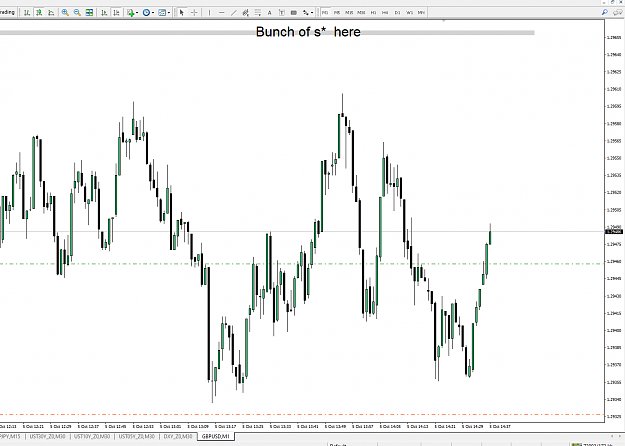Image resolution: width=625 pixels, height=446 pixels.
Task: Open the search magnifier icon
Action: pyautogui.click(x=605, y=13)
